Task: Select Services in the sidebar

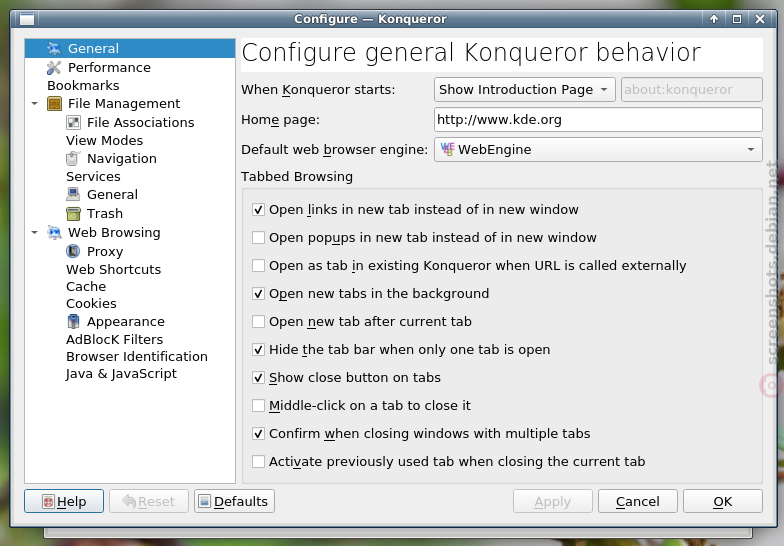Action: [x=93, y=176]
